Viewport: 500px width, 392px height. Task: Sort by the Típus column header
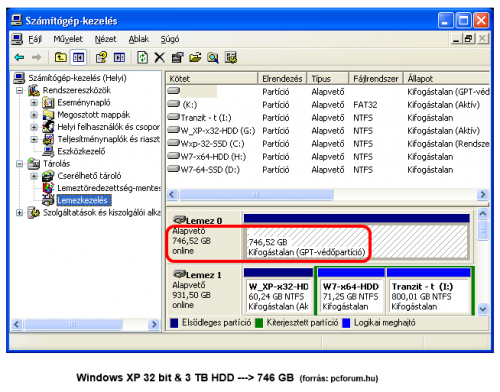click(328, 79)
